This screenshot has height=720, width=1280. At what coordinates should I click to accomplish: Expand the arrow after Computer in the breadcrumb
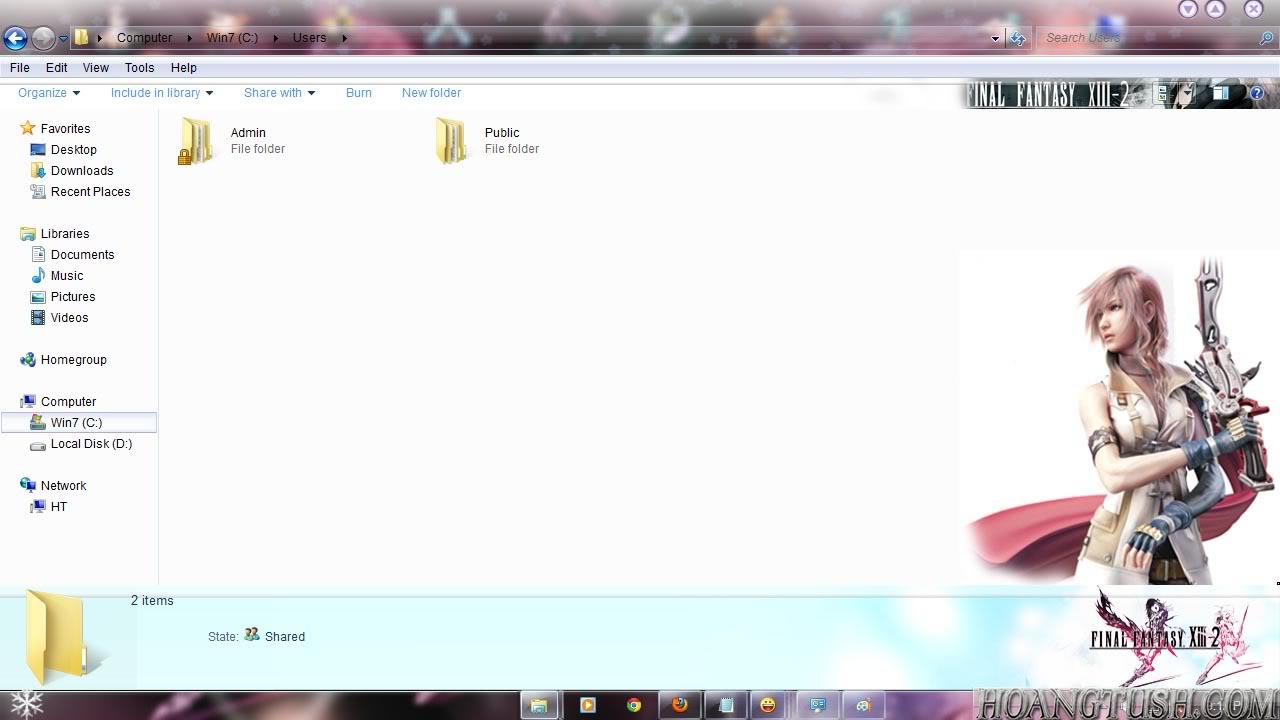point(189,38)
